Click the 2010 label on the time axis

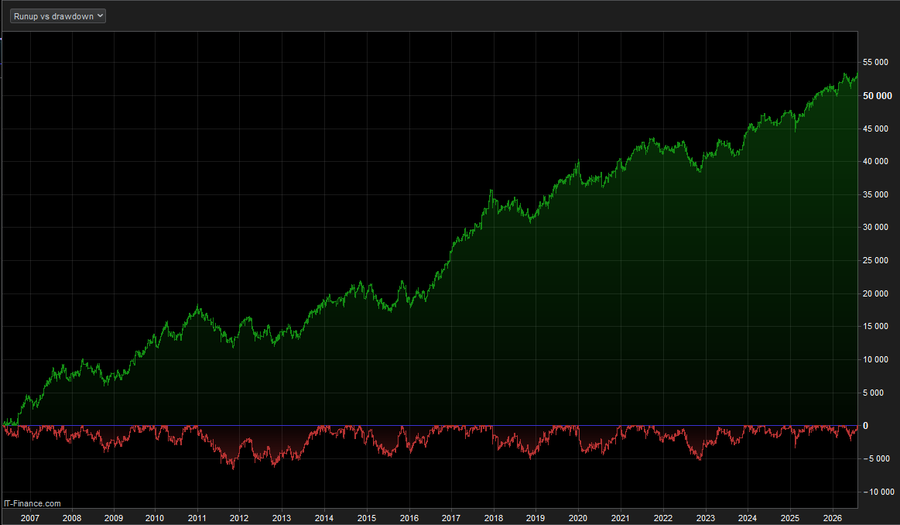click(x=154, y=518)
